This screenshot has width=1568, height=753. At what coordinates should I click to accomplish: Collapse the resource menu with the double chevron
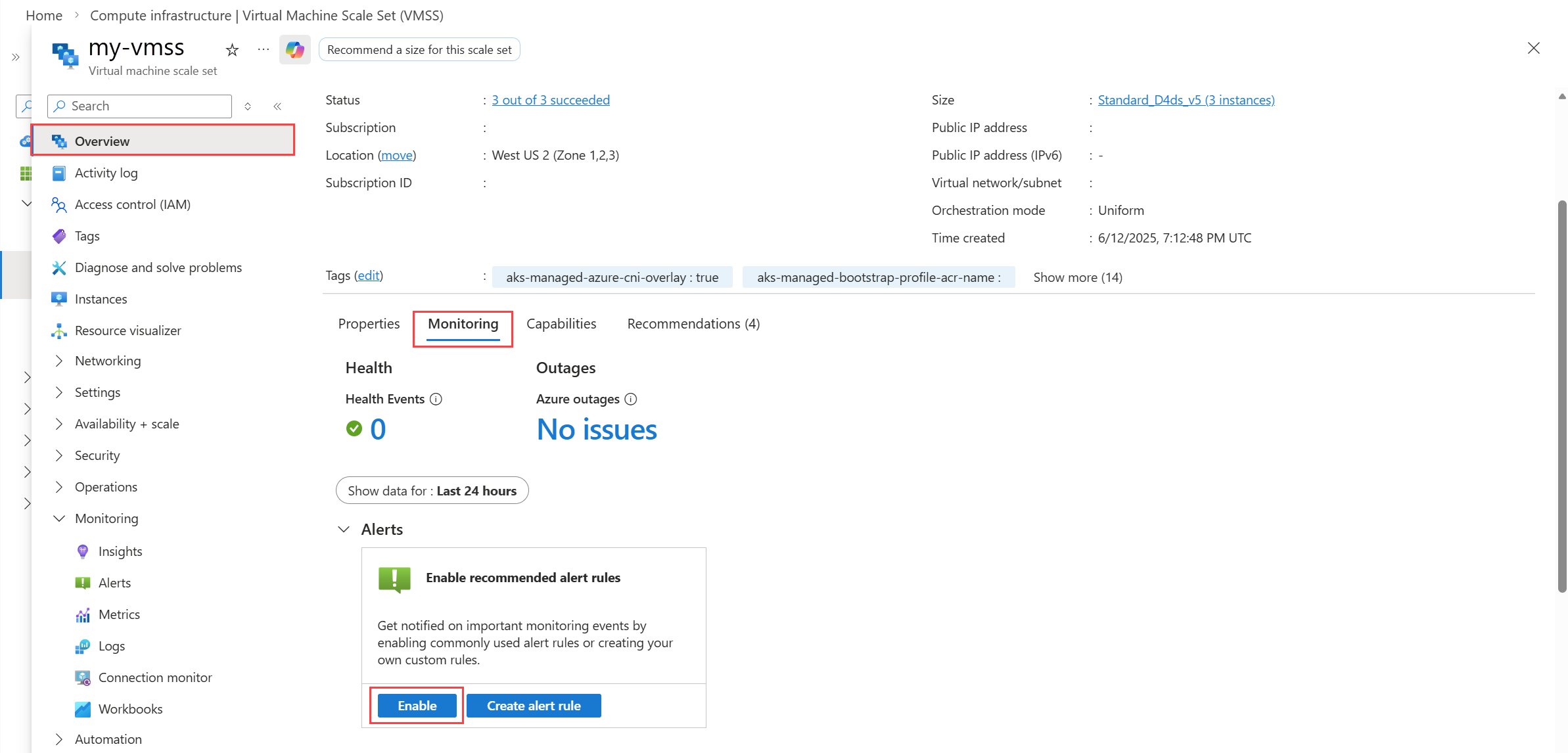pos(278,106)
